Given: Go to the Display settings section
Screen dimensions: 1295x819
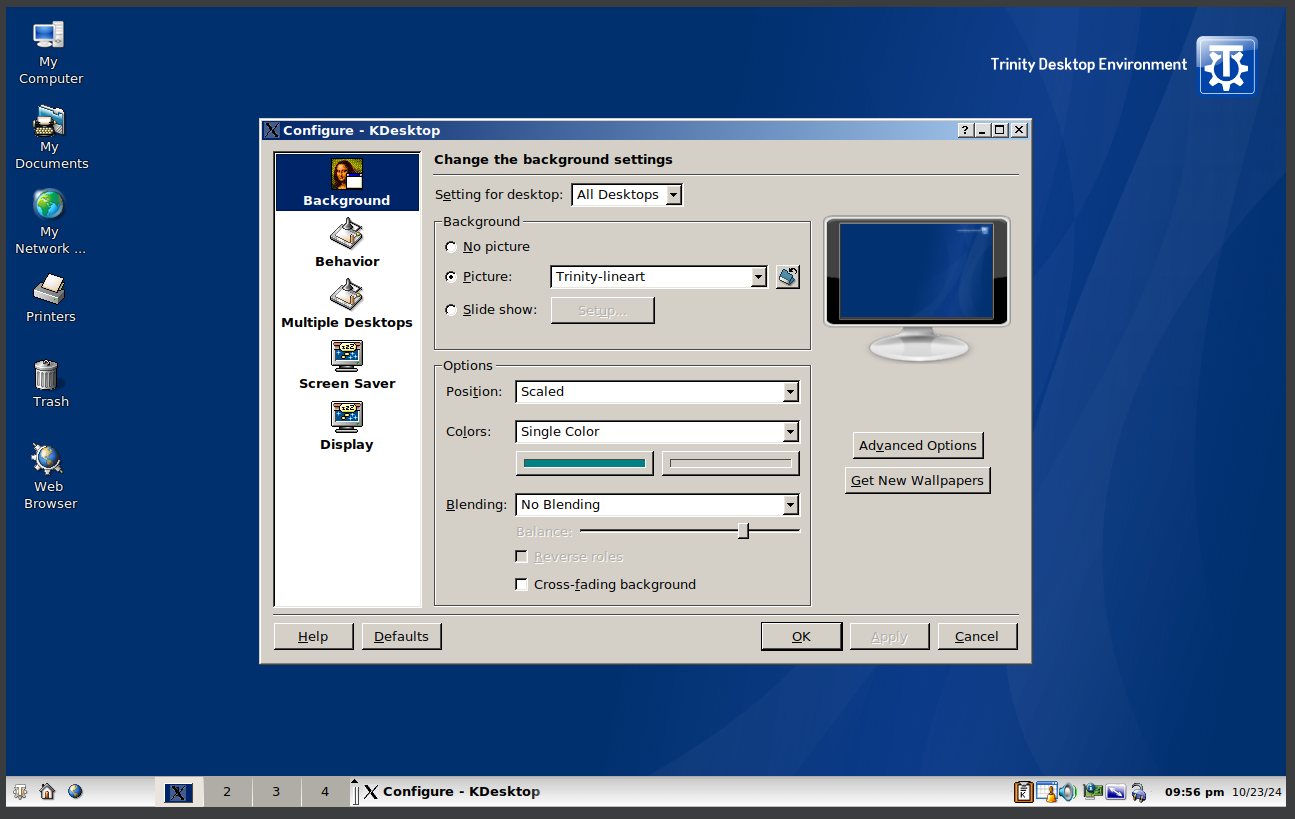Looking at the screenshot, I should click(347, 427).
